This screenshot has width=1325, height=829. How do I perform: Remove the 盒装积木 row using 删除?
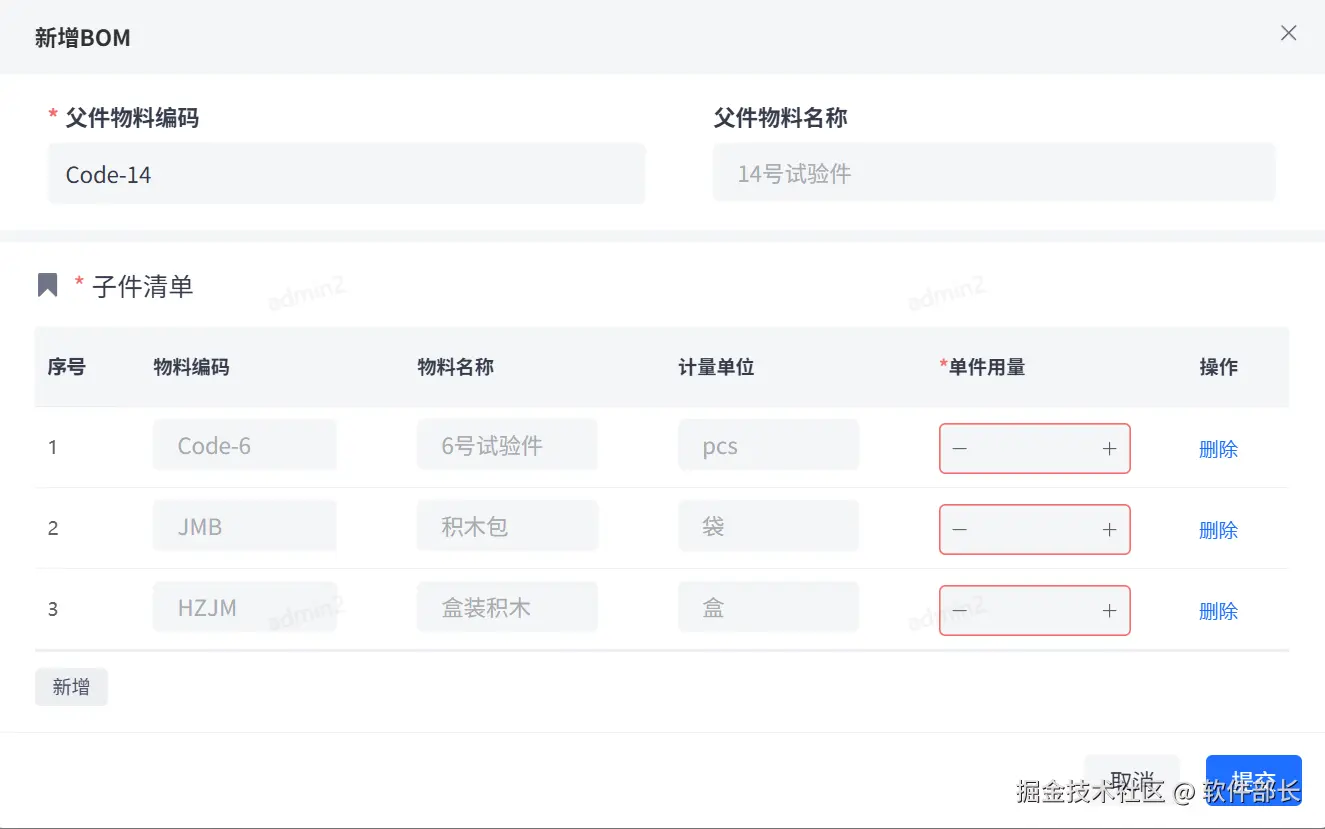1218,611
